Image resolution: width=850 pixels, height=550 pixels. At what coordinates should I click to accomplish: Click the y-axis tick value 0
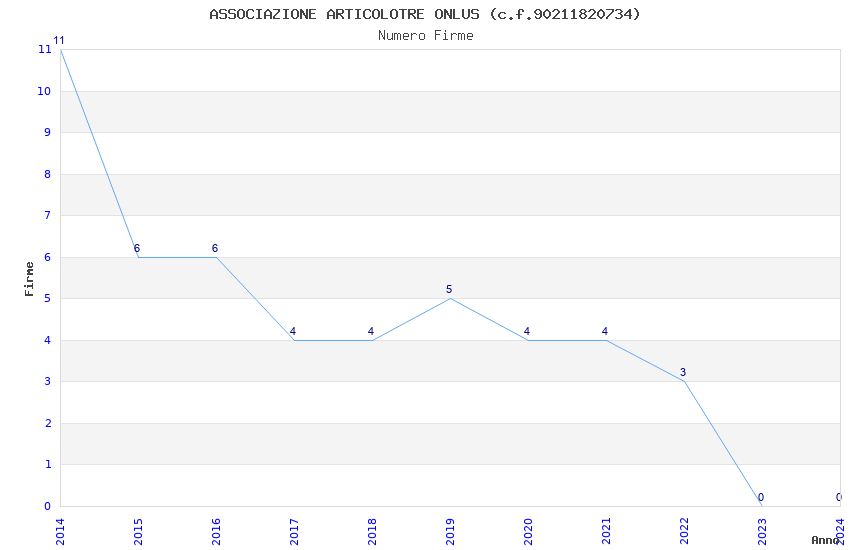(48, 506)
